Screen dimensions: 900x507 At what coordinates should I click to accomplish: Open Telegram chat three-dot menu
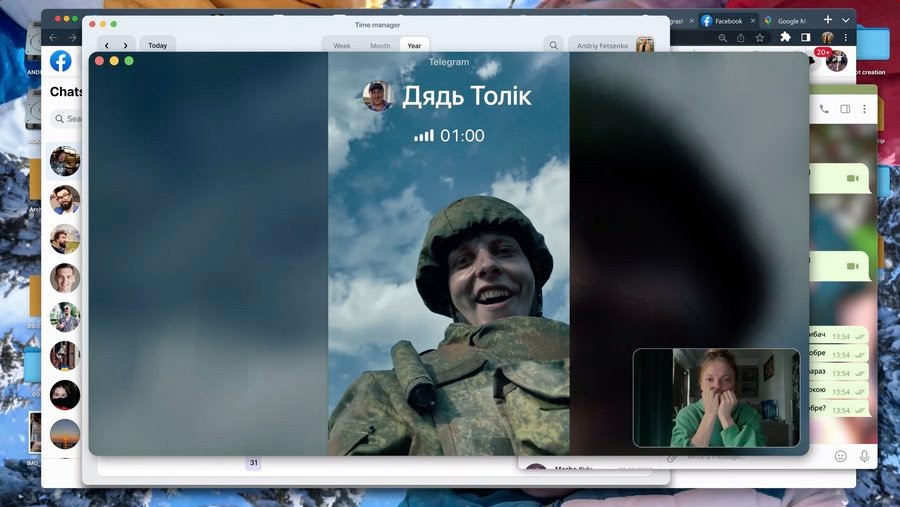tap(864, 109)
